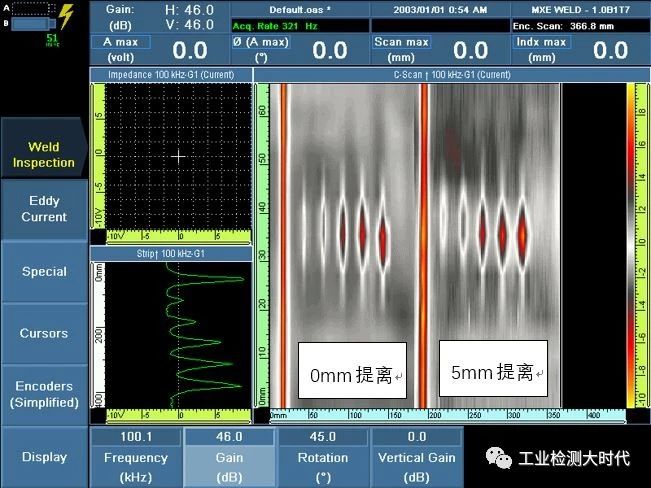Image resolution: width=651 pixels, height=488 pixels.
Task: Open the Special menu
Action: 44,271
